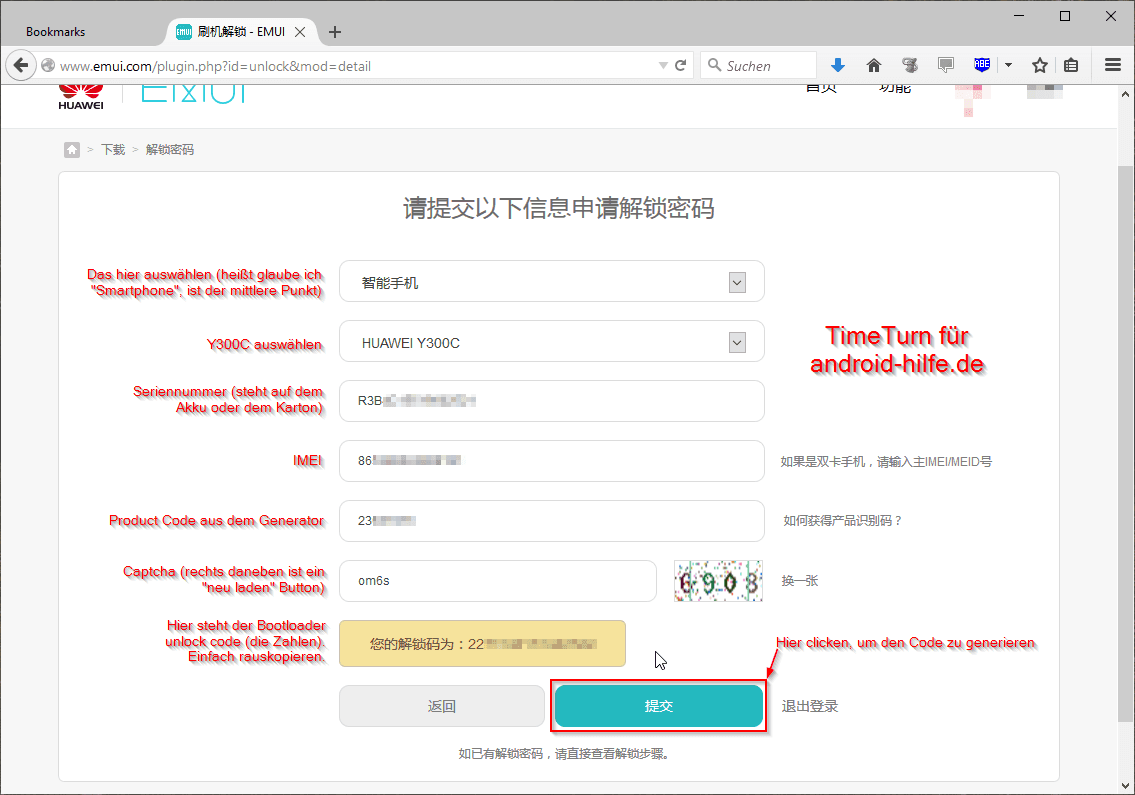1135x795 pixels.
Task: Bookmark this page with the star icon
Action: click(x=1039, y=65)
